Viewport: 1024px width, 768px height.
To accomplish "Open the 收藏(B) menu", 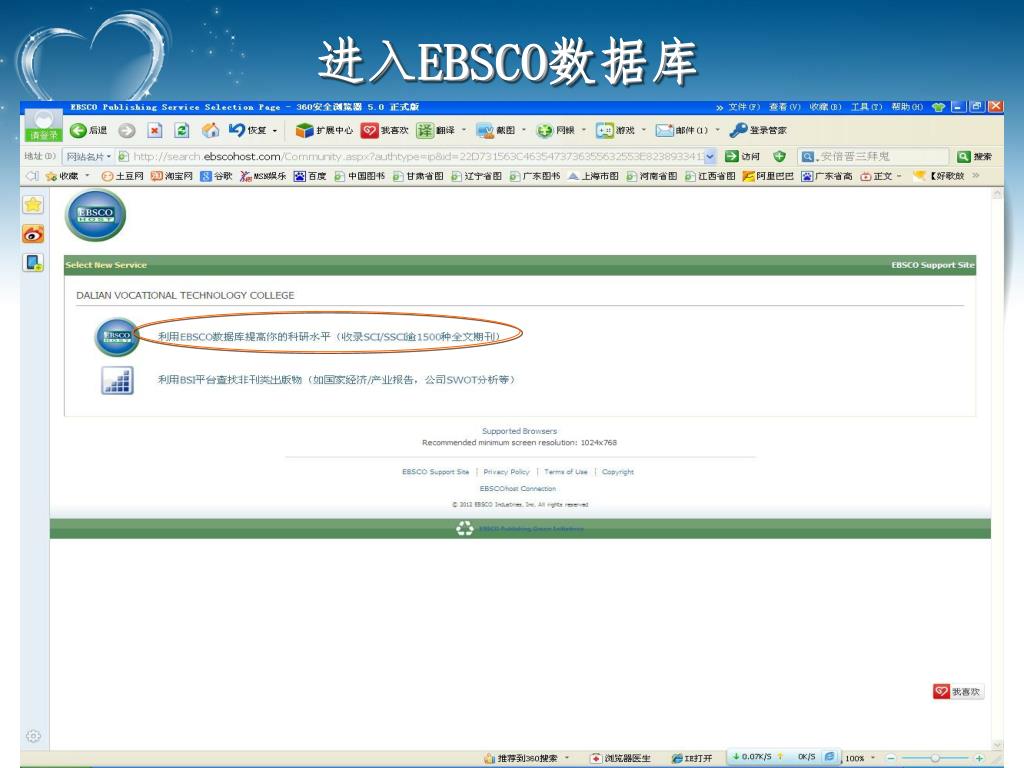I will (x=825, y=107).
